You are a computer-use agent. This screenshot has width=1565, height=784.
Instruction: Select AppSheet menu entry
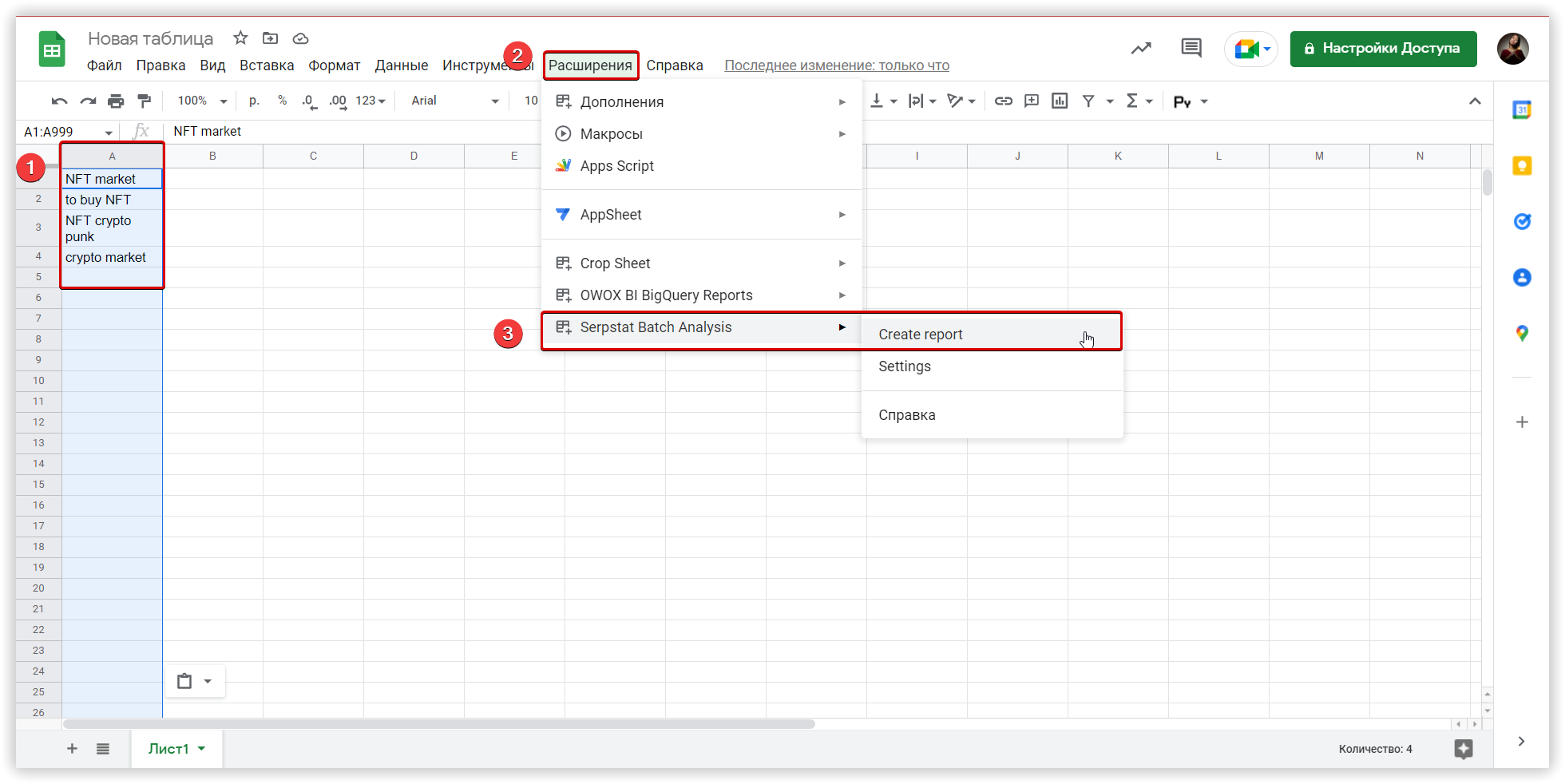tap(701, 215)
